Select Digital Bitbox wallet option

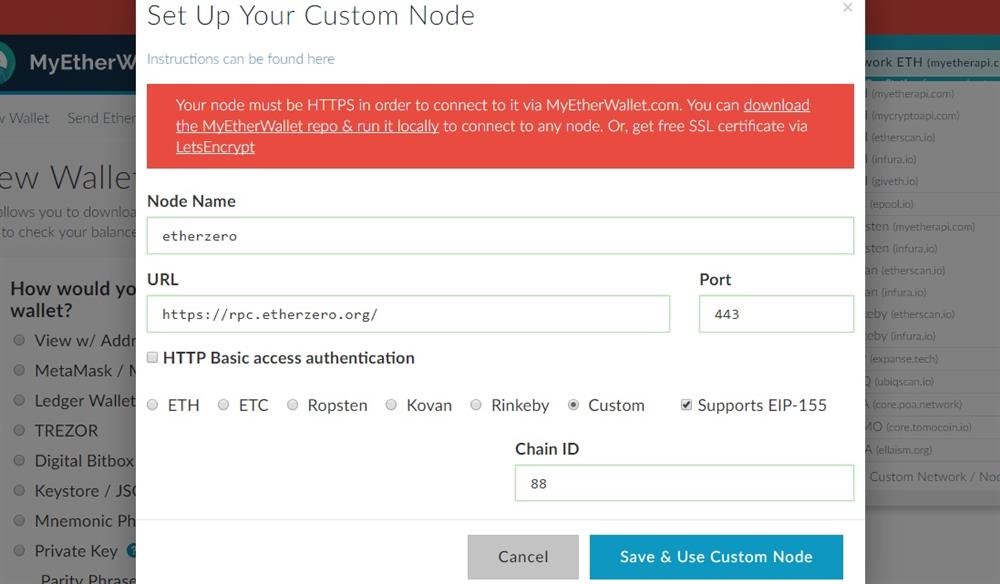point(19,460)
